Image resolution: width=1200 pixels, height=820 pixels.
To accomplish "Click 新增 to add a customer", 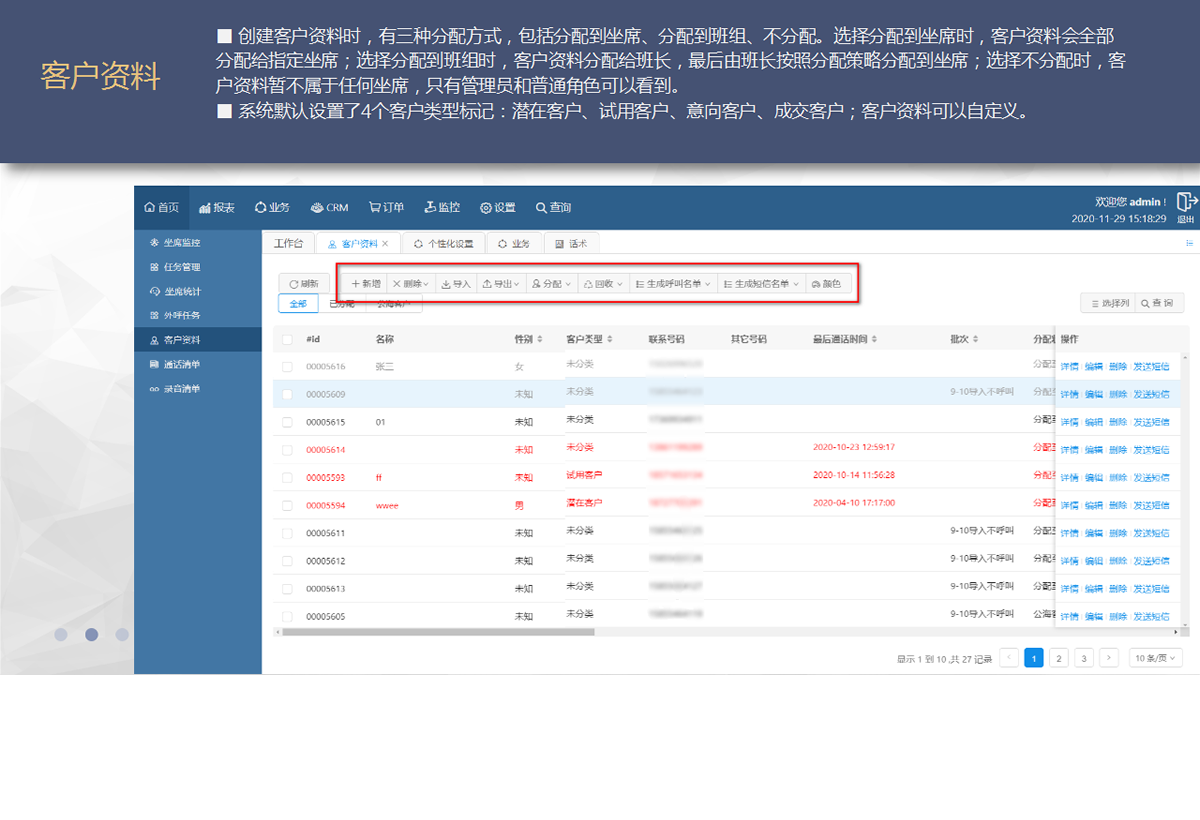I will click(x=365, y=284).
